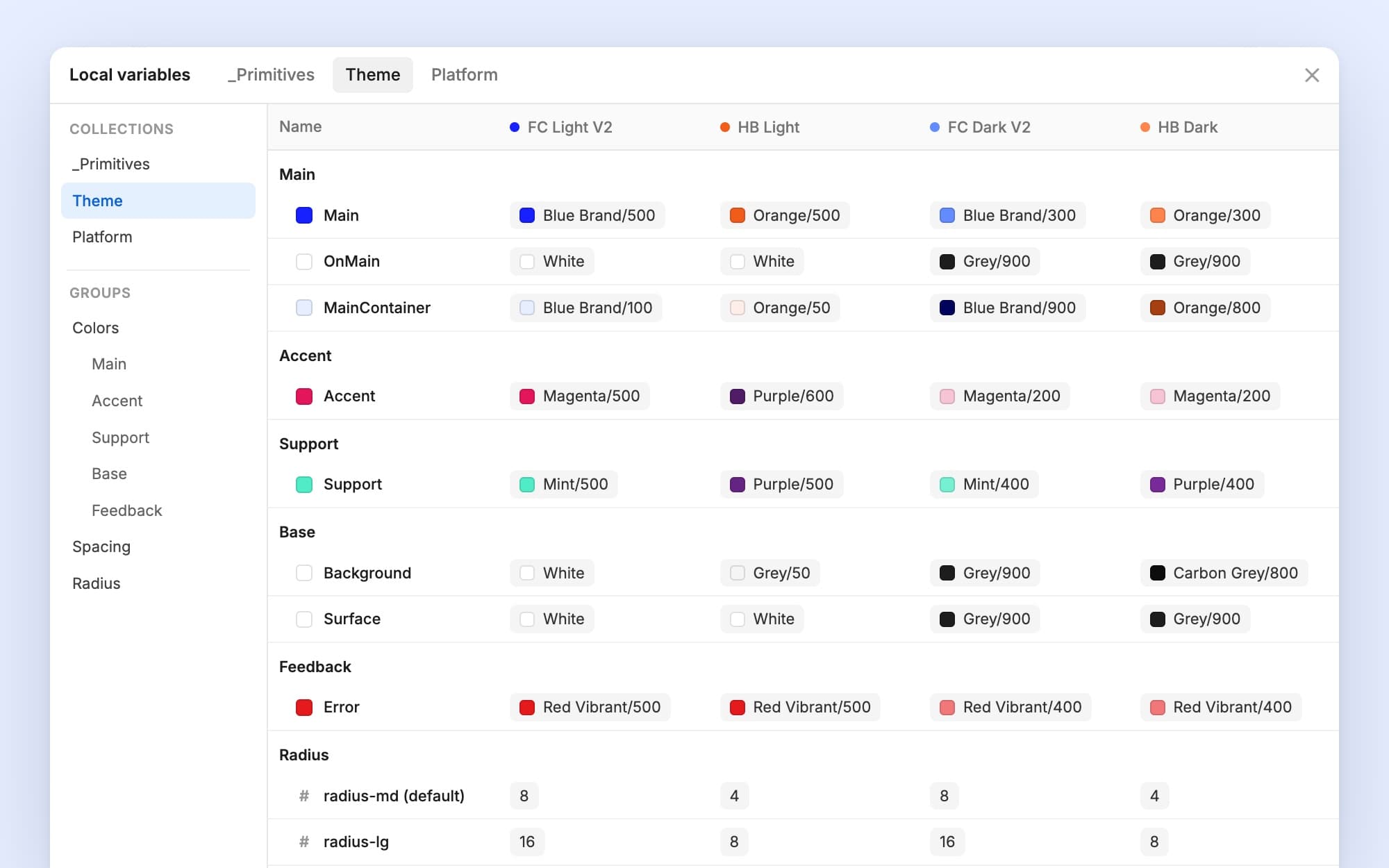Edit Blue Brand/900 MainContainer value
The image size is (1389, 868).
coord(1008,308)
